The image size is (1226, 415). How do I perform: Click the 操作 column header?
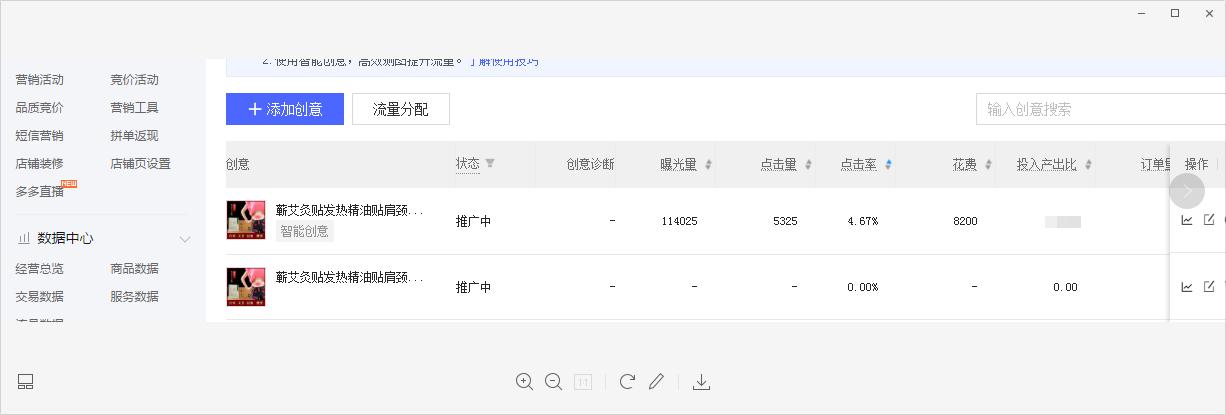point(1197,164)
